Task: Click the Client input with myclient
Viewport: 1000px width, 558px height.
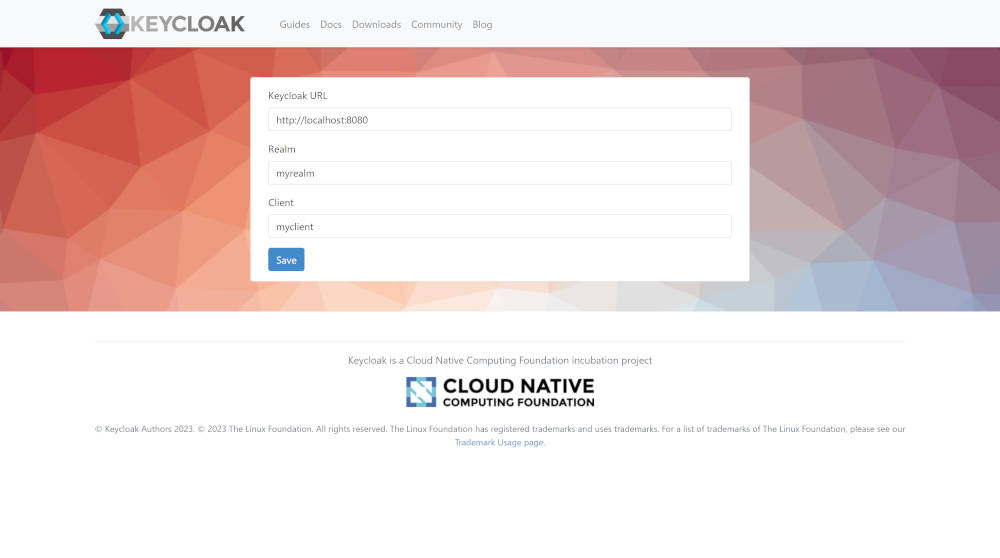Action: 499,226
